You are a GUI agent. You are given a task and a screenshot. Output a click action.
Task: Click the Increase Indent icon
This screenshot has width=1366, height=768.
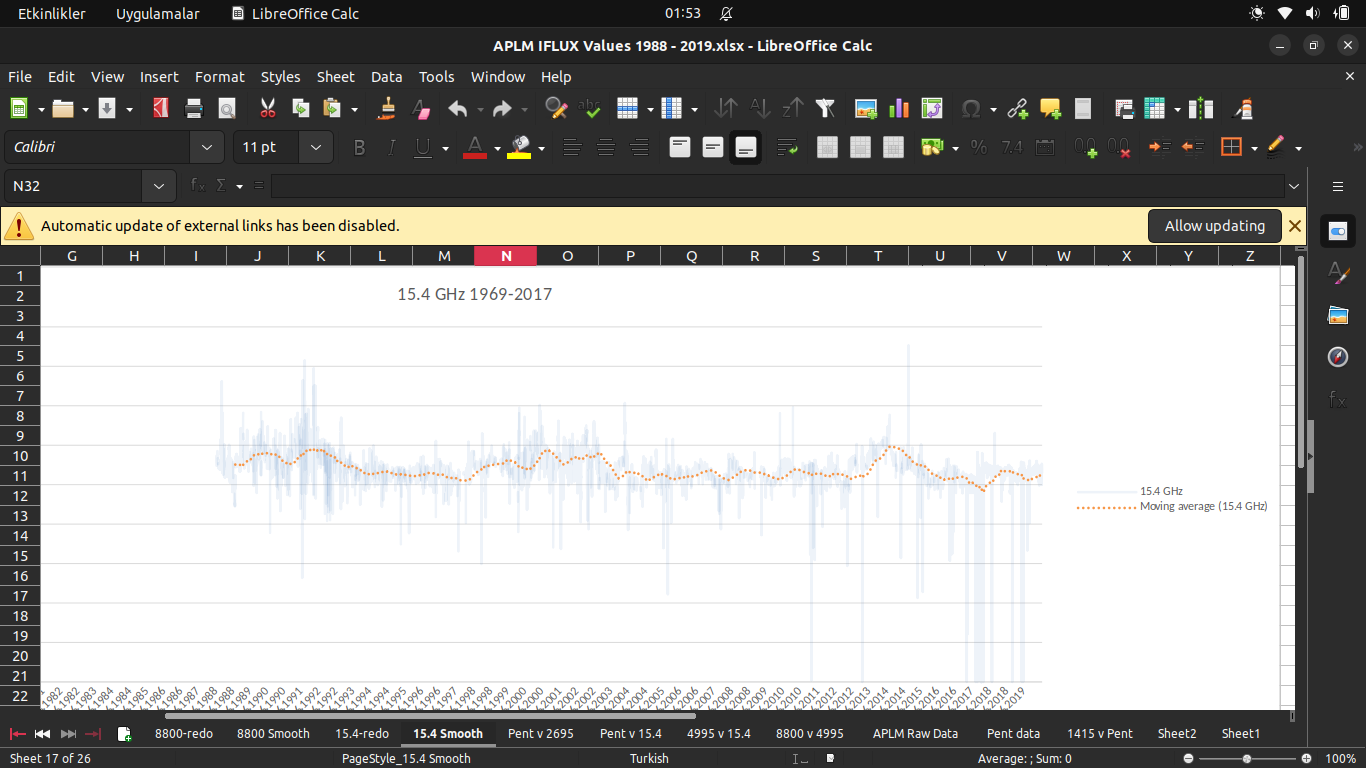point(1159,147)
